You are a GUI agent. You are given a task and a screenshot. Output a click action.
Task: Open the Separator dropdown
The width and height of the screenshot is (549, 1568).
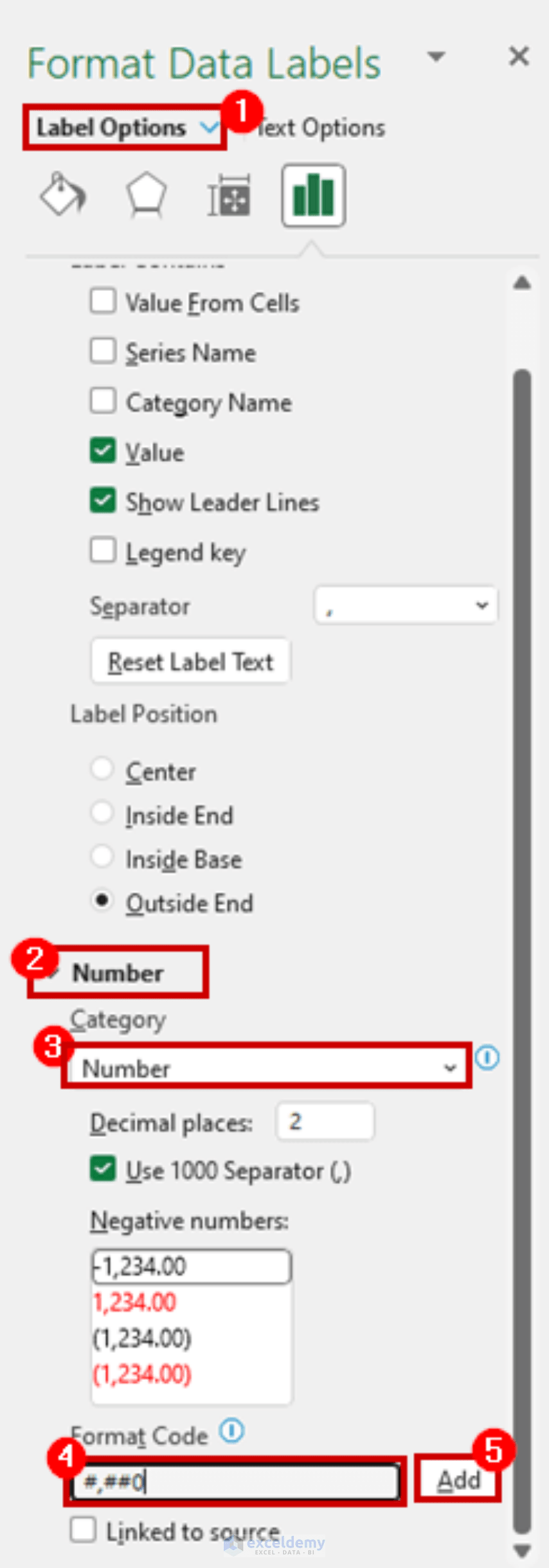405,606
